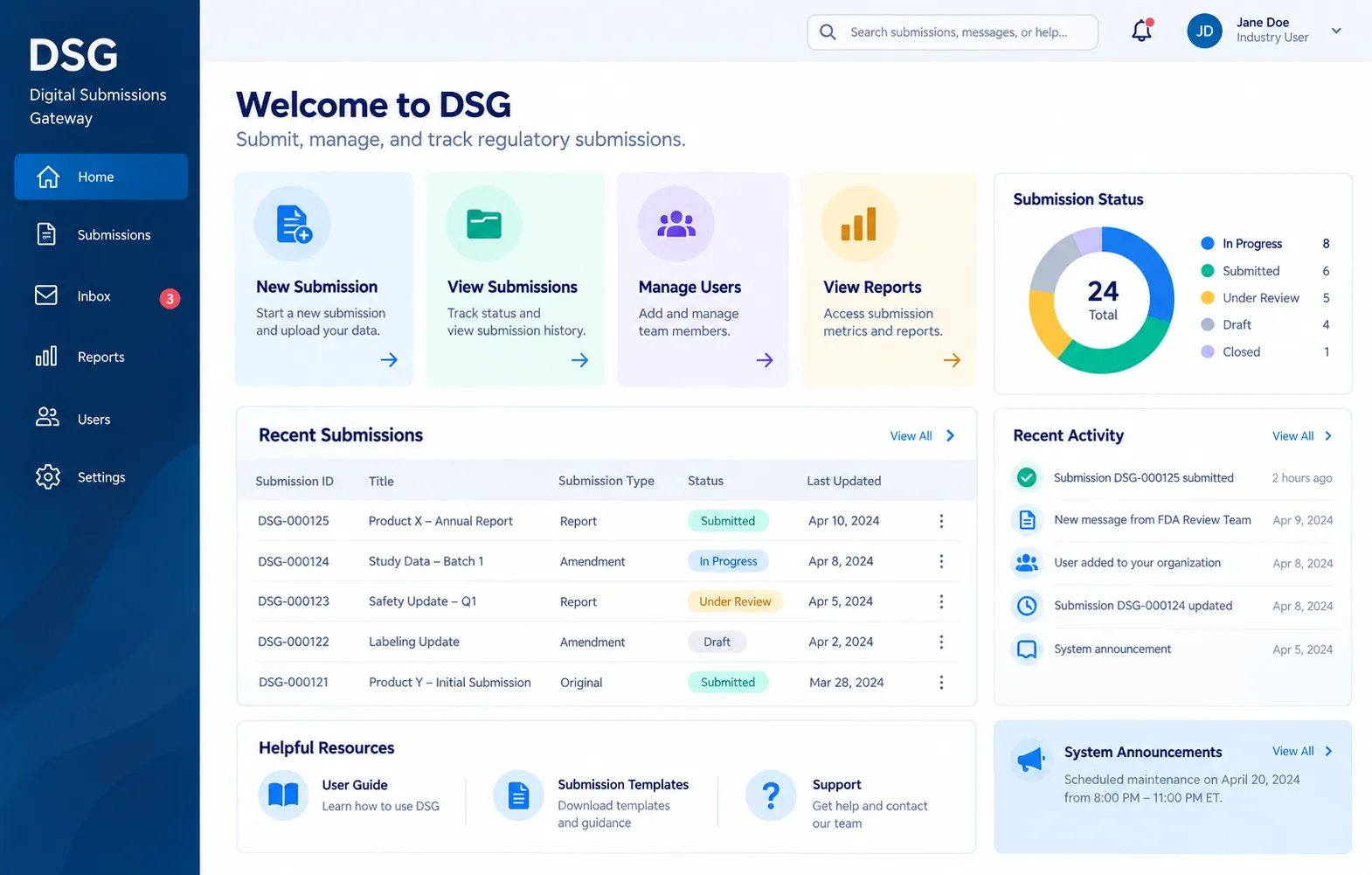Click the Support question mark icon

click(771, 795)
